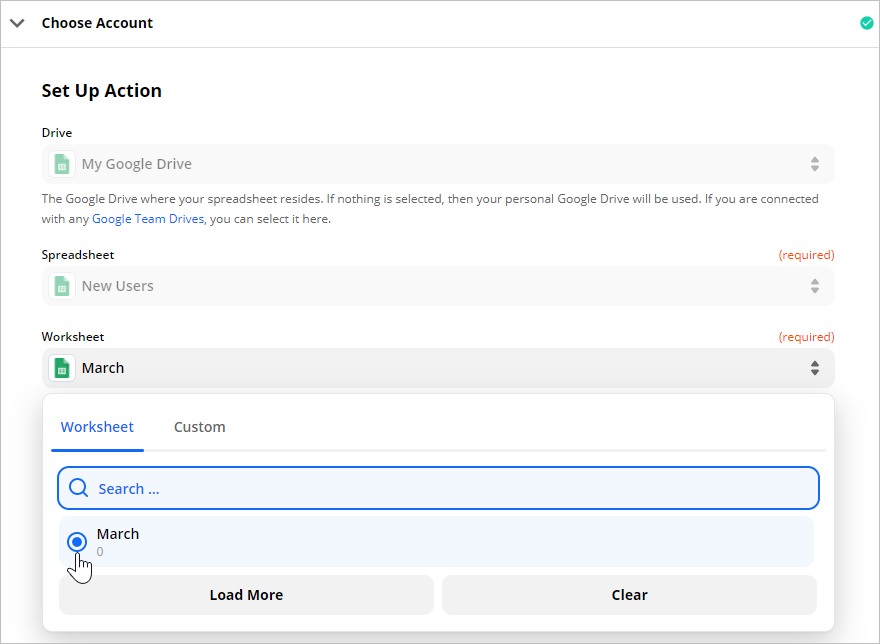The image size is (880, 644).
Task: Click the magnifying glass search icon
Action: [79, 488]
